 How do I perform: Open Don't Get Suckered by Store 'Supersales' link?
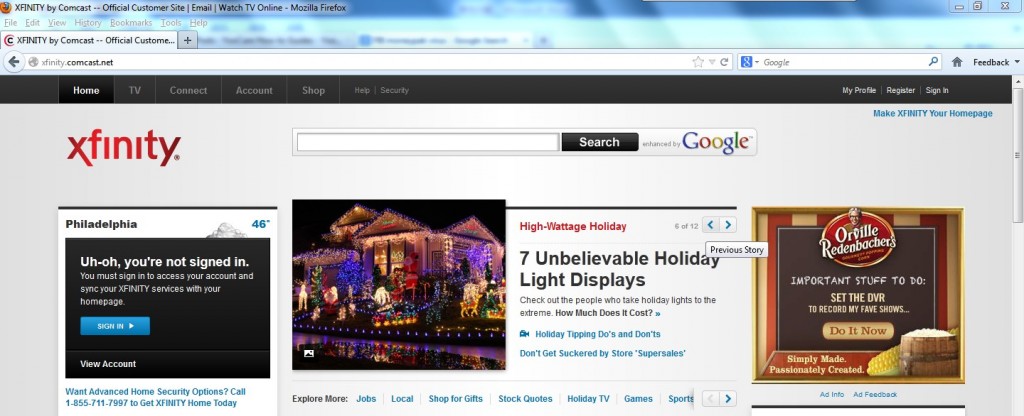tap(603, 353)
